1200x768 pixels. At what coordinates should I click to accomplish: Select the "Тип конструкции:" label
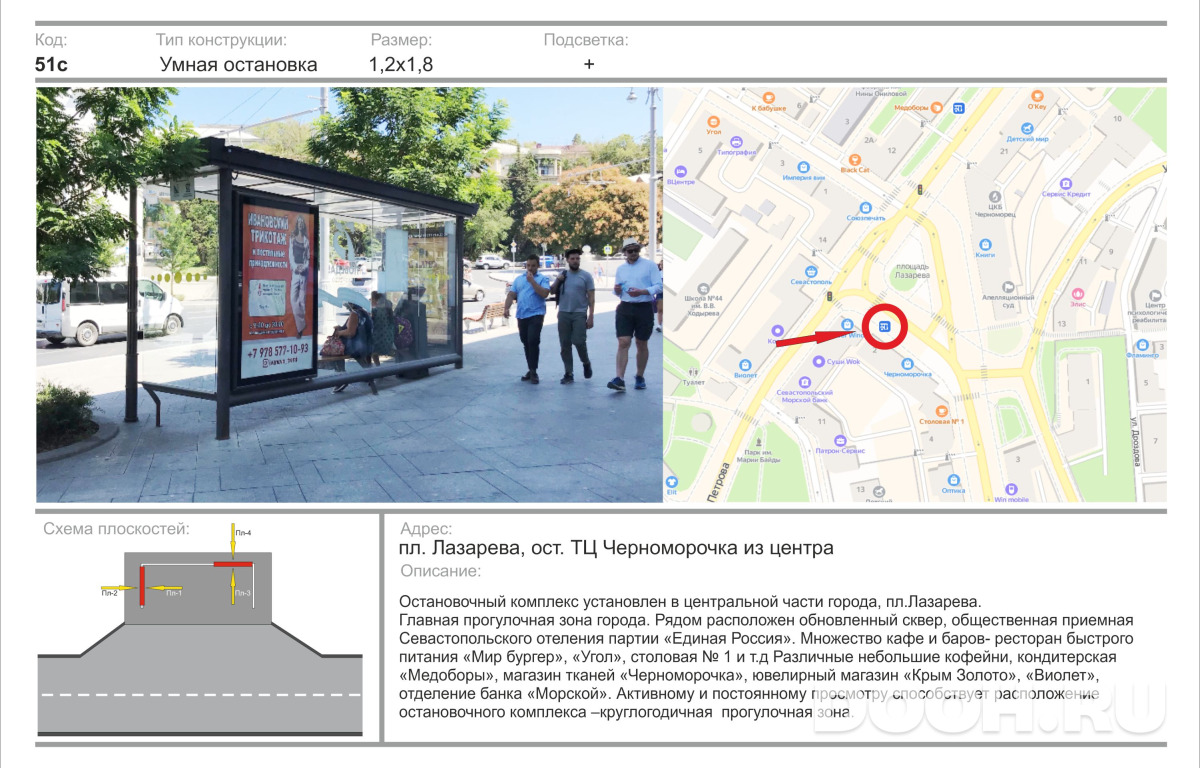pos(221,40)
